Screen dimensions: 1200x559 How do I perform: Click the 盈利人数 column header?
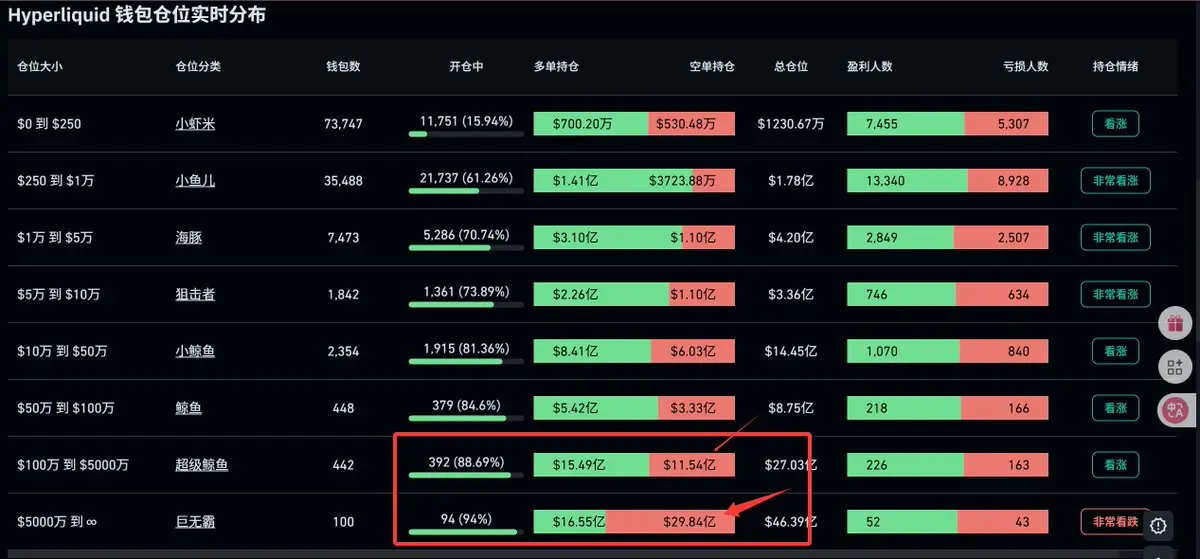(870, 67)
